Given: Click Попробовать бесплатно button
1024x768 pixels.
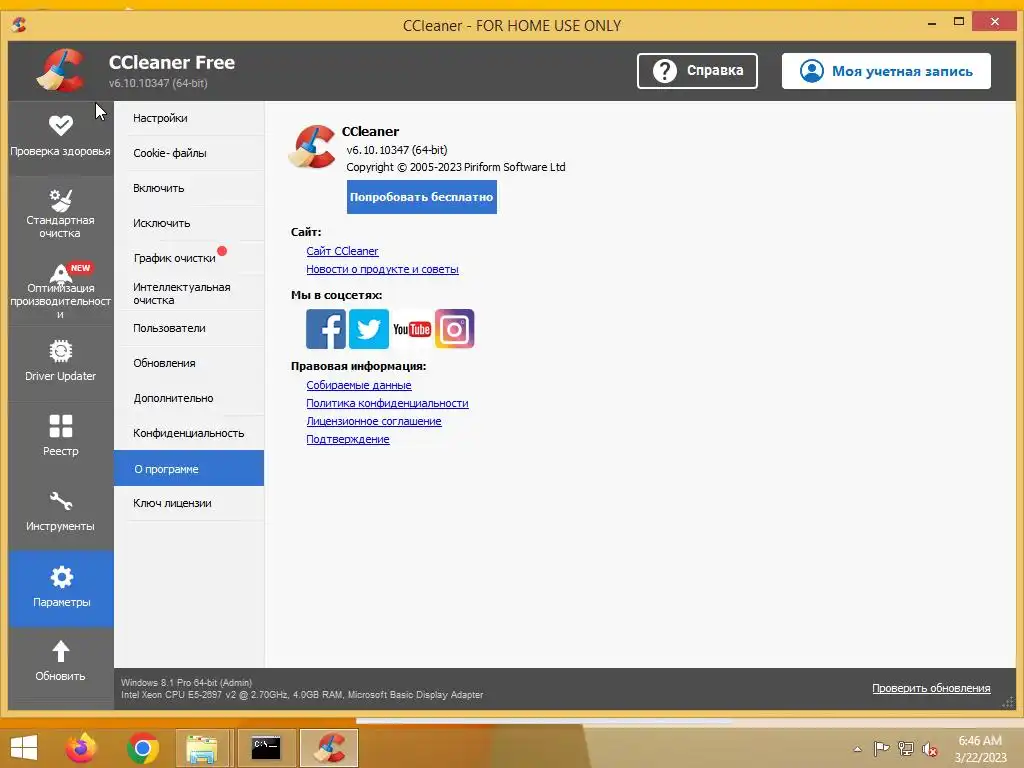Looking at the screenshot, I should (x=422, y=197).
